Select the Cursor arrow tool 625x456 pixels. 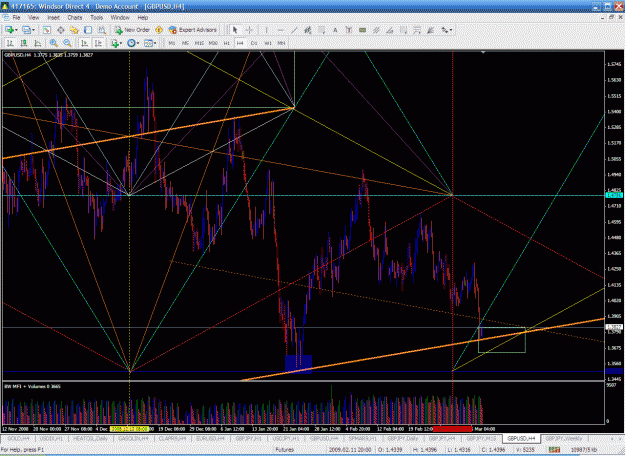235,30
